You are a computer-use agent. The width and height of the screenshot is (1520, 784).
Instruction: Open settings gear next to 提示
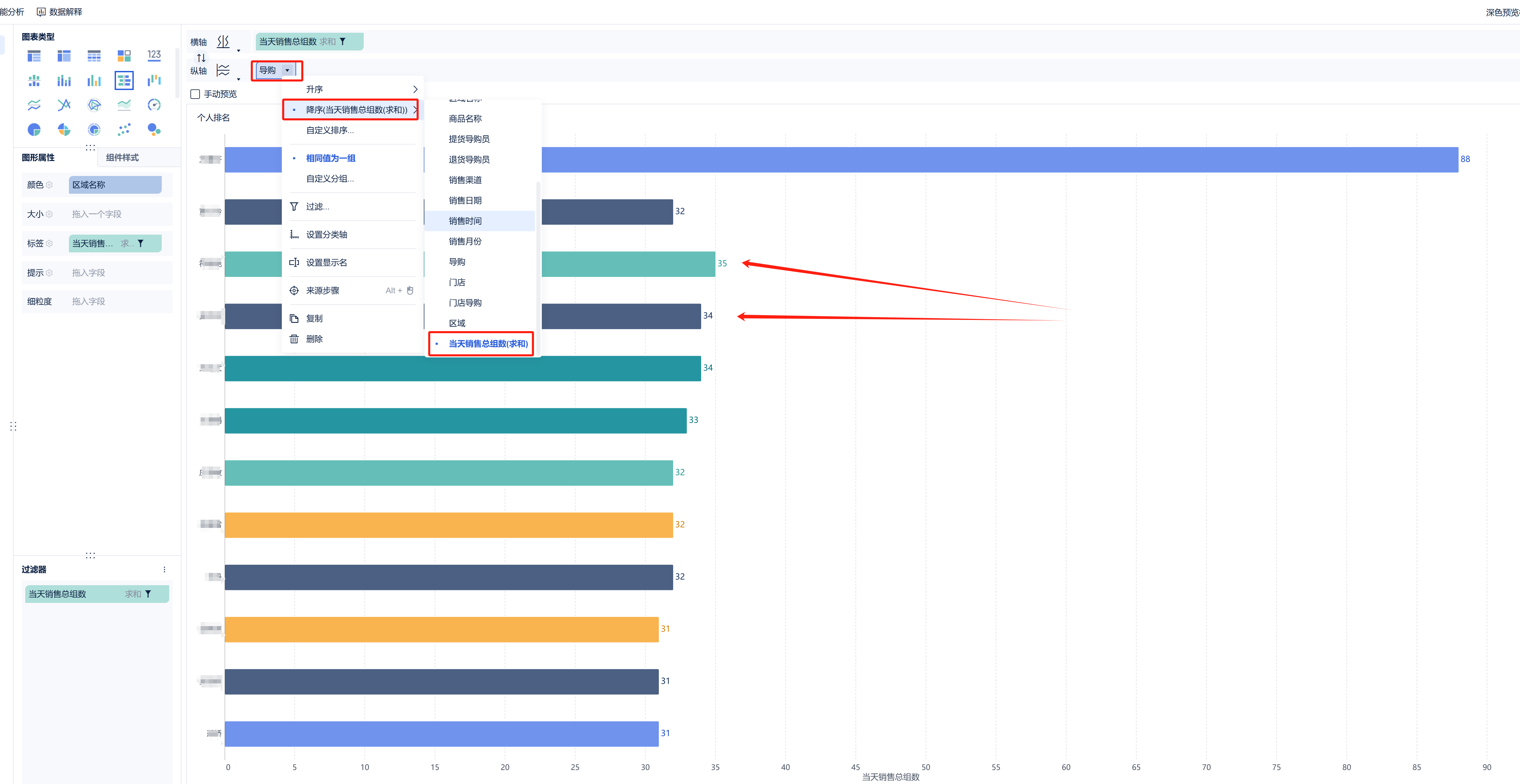click(49, 273)
